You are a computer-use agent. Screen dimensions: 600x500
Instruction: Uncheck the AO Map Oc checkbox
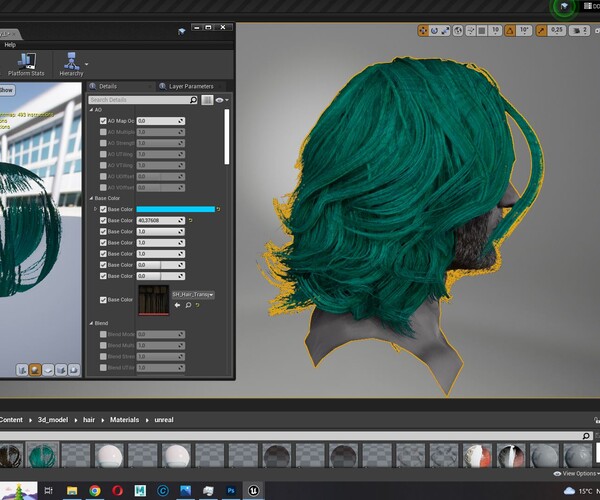pos(103,121)
